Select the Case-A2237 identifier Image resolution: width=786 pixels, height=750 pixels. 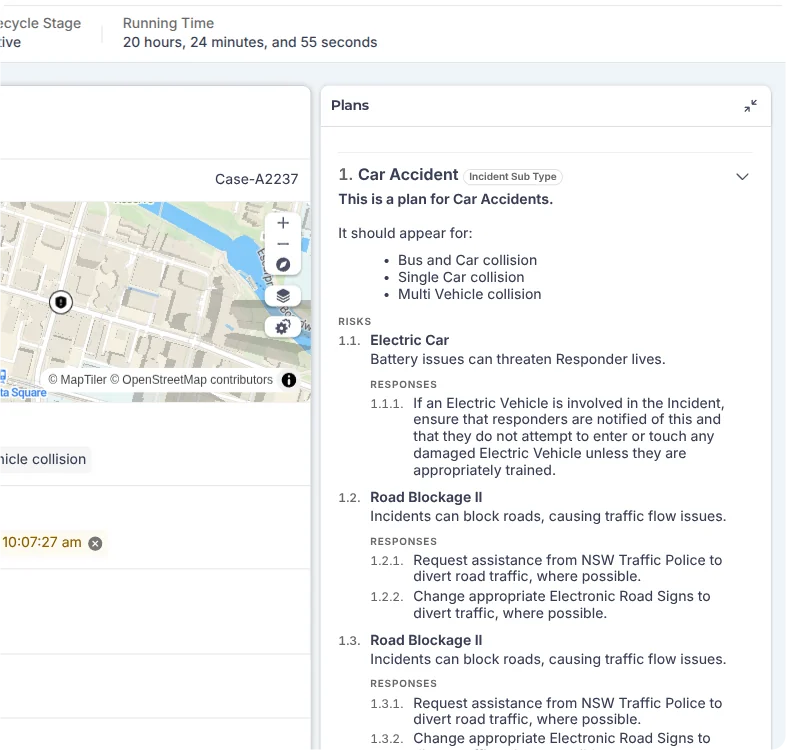(x=256, y=179)
